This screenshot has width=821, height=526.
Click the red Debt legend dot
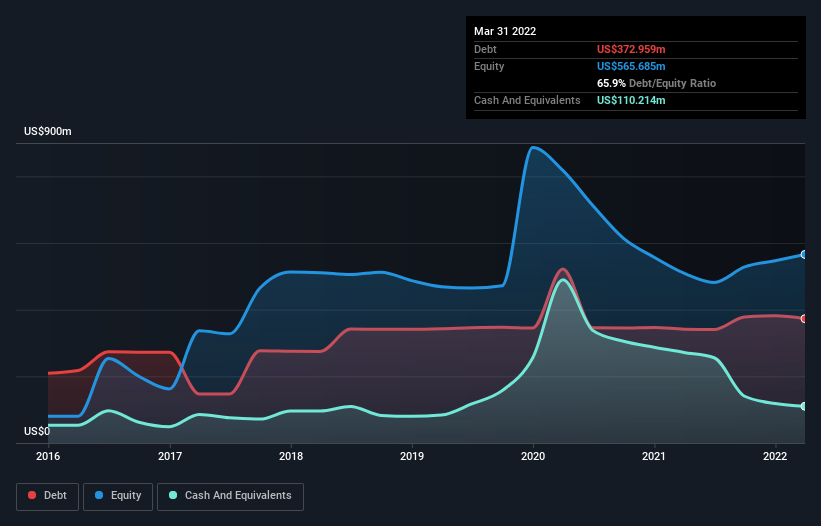tap(32, 495)
